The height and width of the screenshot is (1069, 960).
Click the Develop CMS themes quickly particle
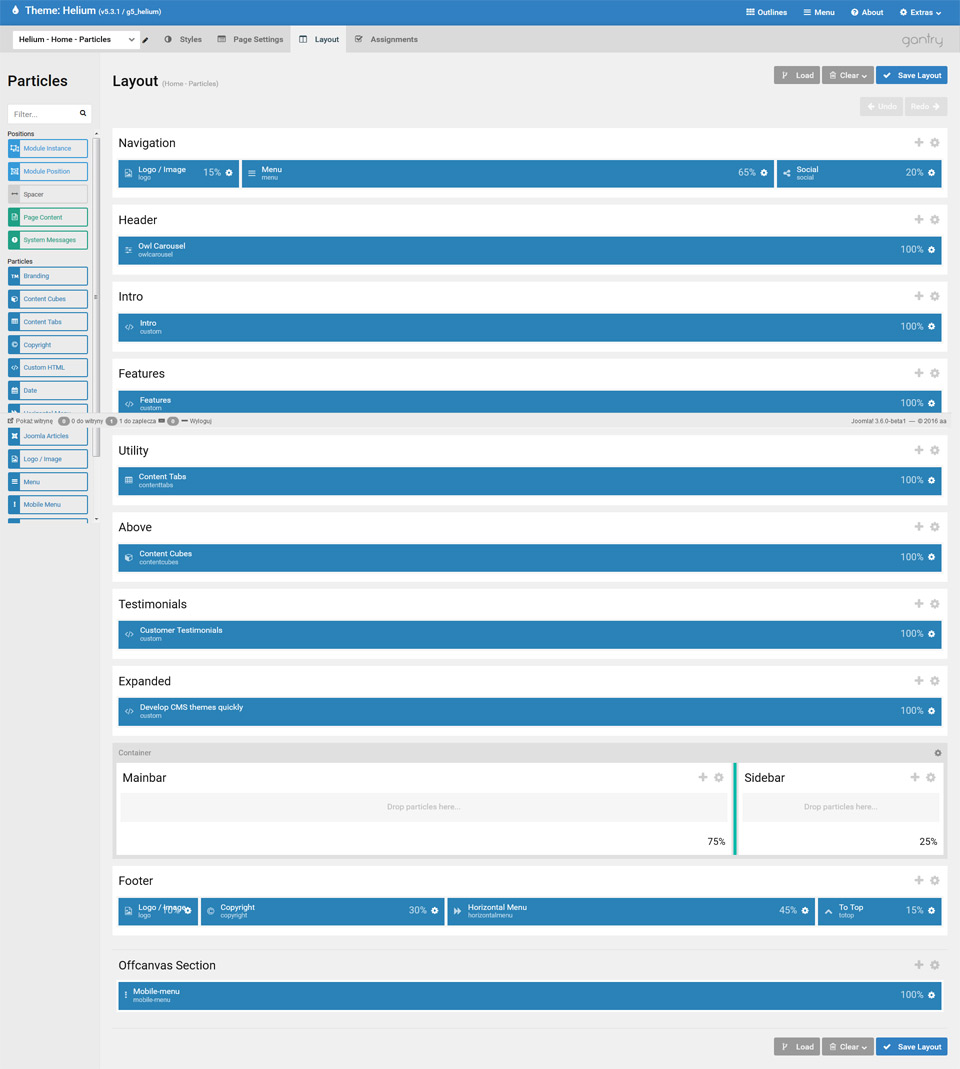[x=530, y=711]
